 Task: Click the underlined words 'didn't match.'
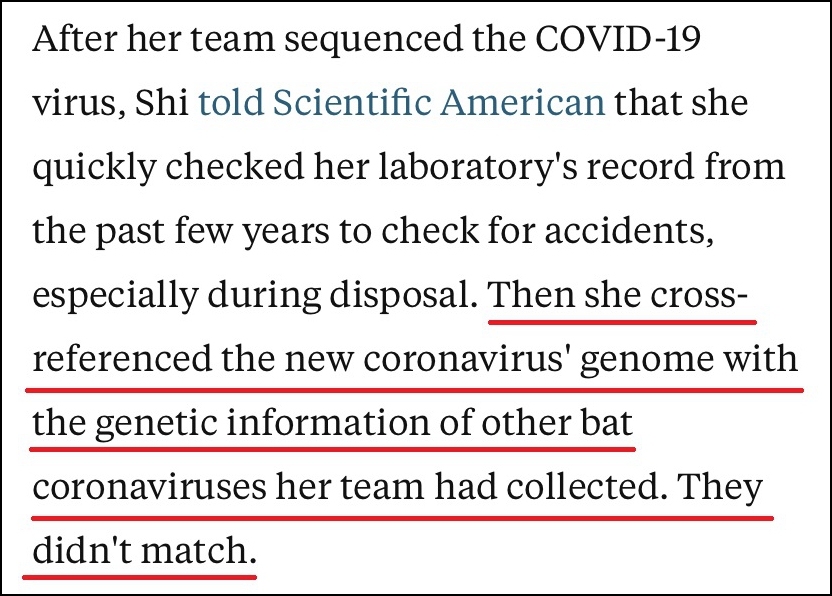[145, 550]
